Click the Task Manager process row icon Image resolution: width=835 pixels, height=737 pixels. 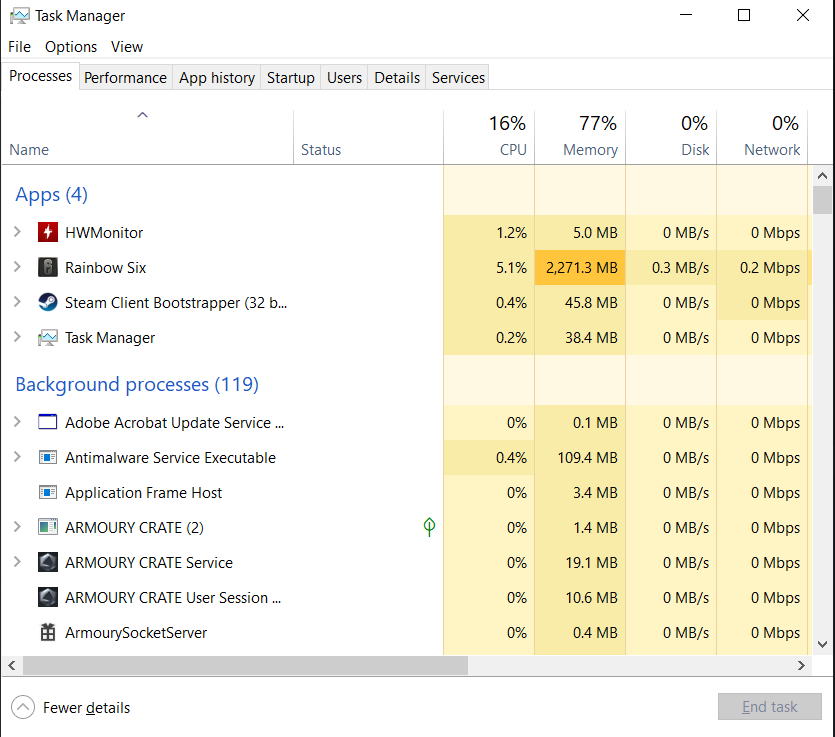coord(48,338)
